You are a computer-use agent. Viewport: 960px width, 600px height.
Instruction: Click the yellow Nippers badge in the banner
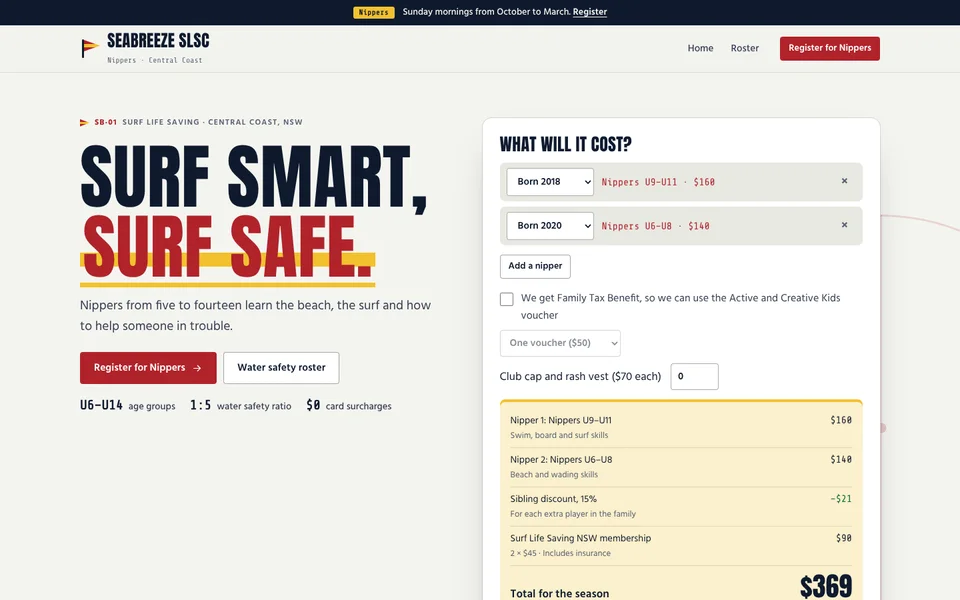click(x=373, y=12)
